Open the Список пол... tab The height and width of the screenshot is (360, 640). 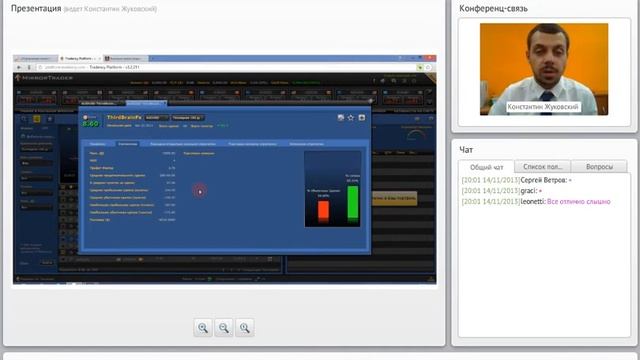pyautogui.click(x=542, y=167)
